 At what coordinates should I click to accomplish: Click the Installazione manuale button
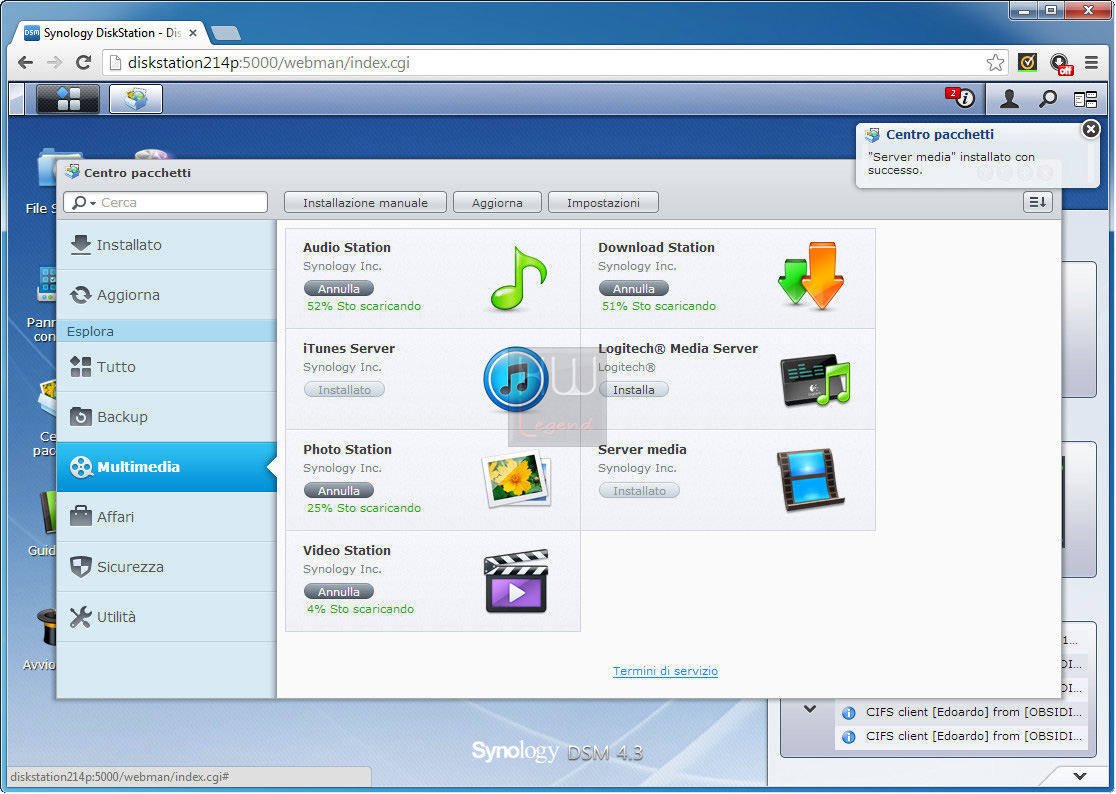pyautogui.click(x=365, y=203)
